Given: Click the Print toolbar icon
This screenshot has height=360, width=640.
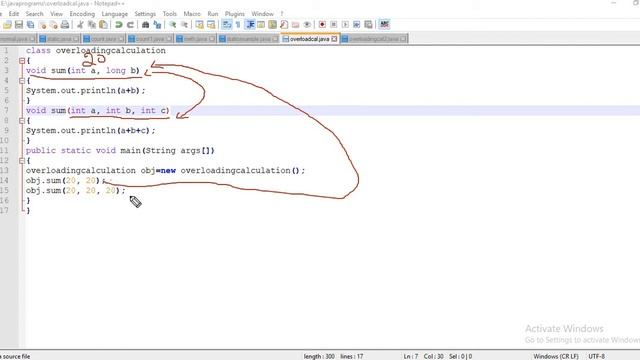Looking at the screenshot, I should [65, 24].
